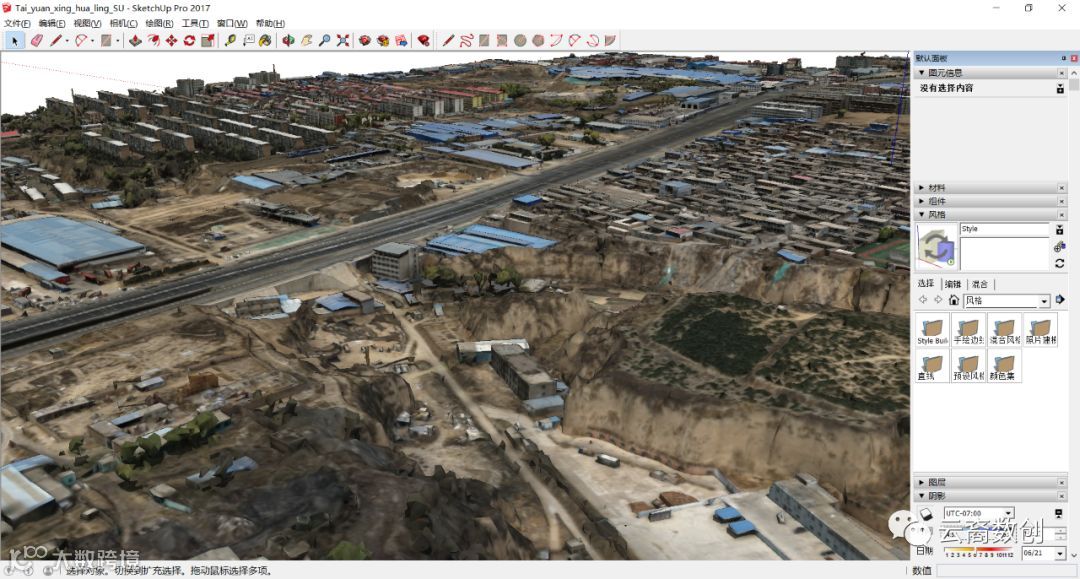Pick the pink Eraser tool

click(x=37, y=41)
